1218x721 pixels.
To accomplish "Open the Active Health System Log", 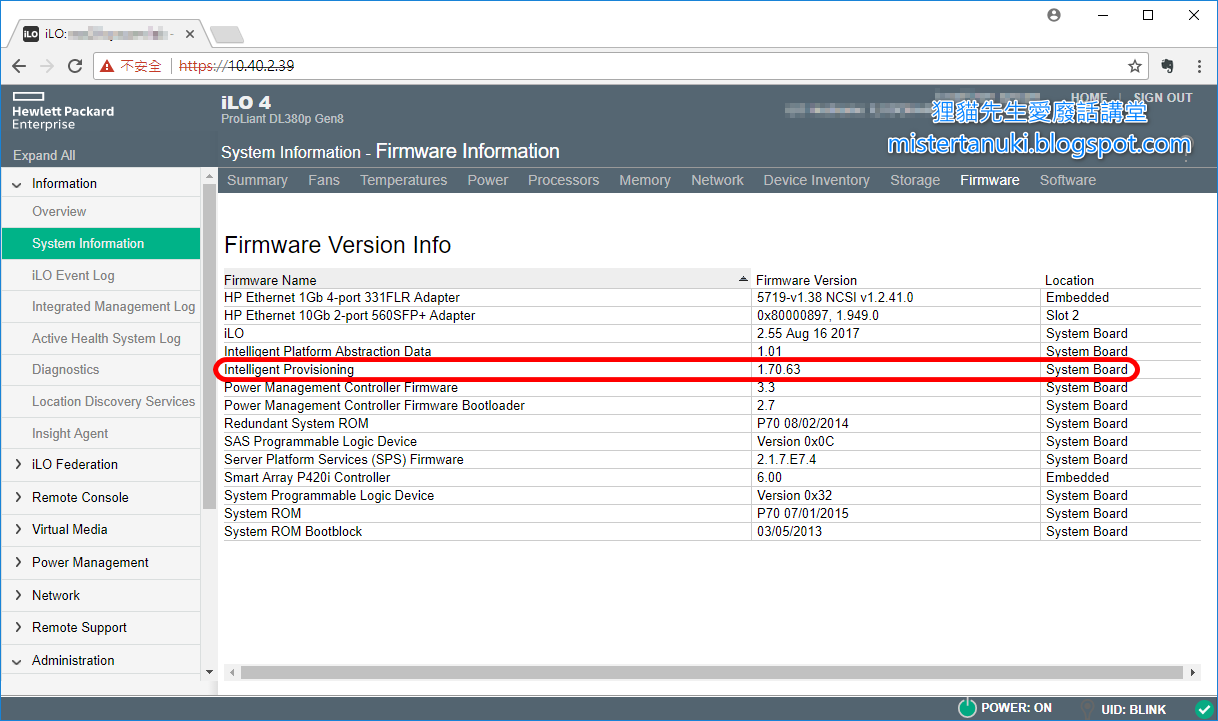I will point(106,338).
